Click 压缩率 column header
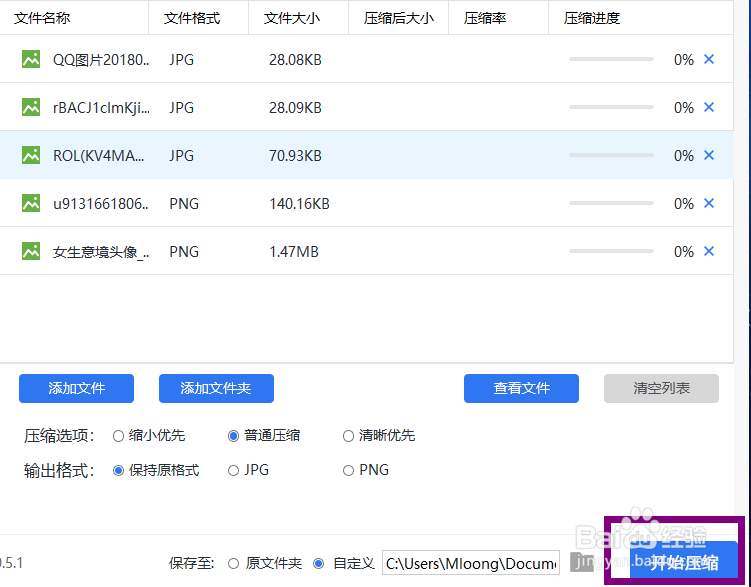Viewport: 751px width, 587px height. pos(485,18)
